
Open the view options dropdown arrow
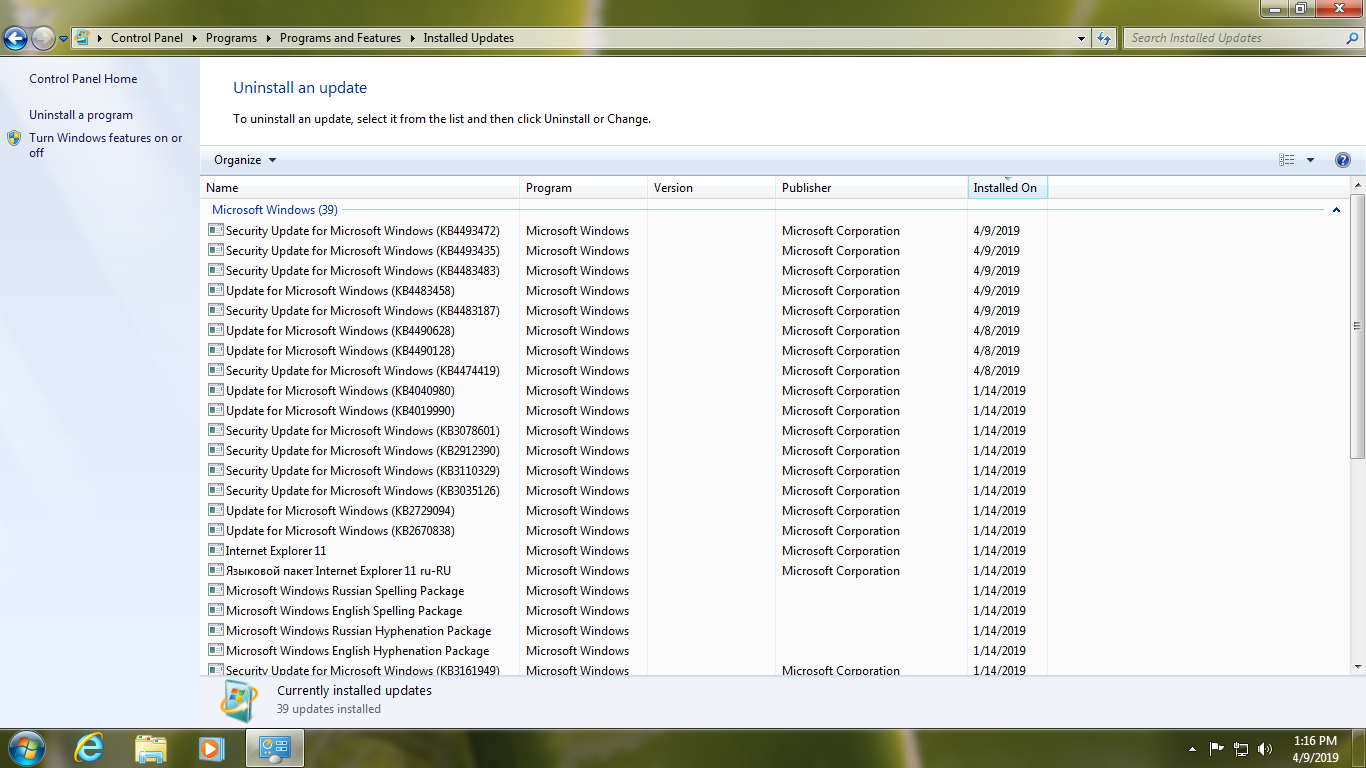point(1310,160)
